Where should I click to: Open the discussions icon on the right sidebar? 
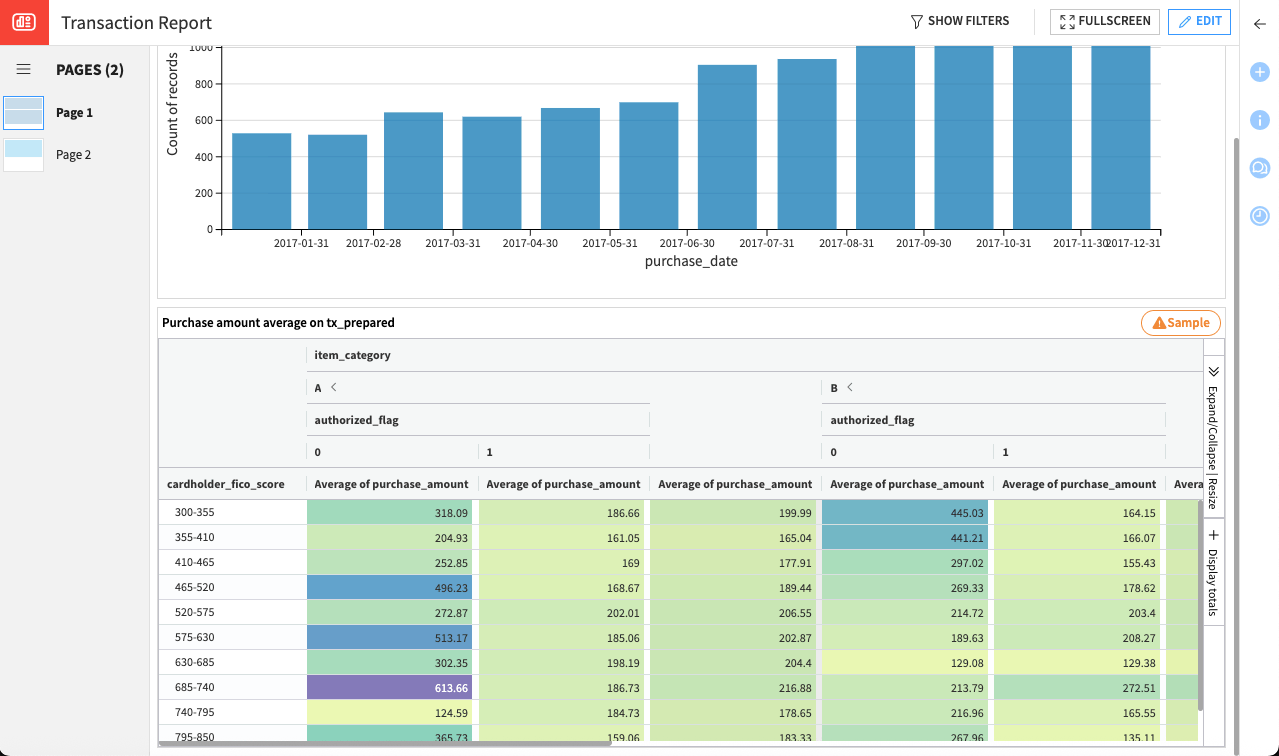tap(1259, 168)
